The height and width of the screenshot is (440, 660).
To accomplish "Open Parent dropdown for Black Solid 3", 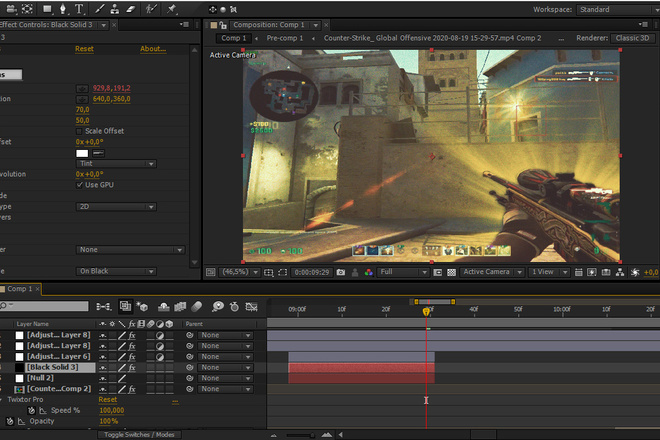I will [225, 368].
